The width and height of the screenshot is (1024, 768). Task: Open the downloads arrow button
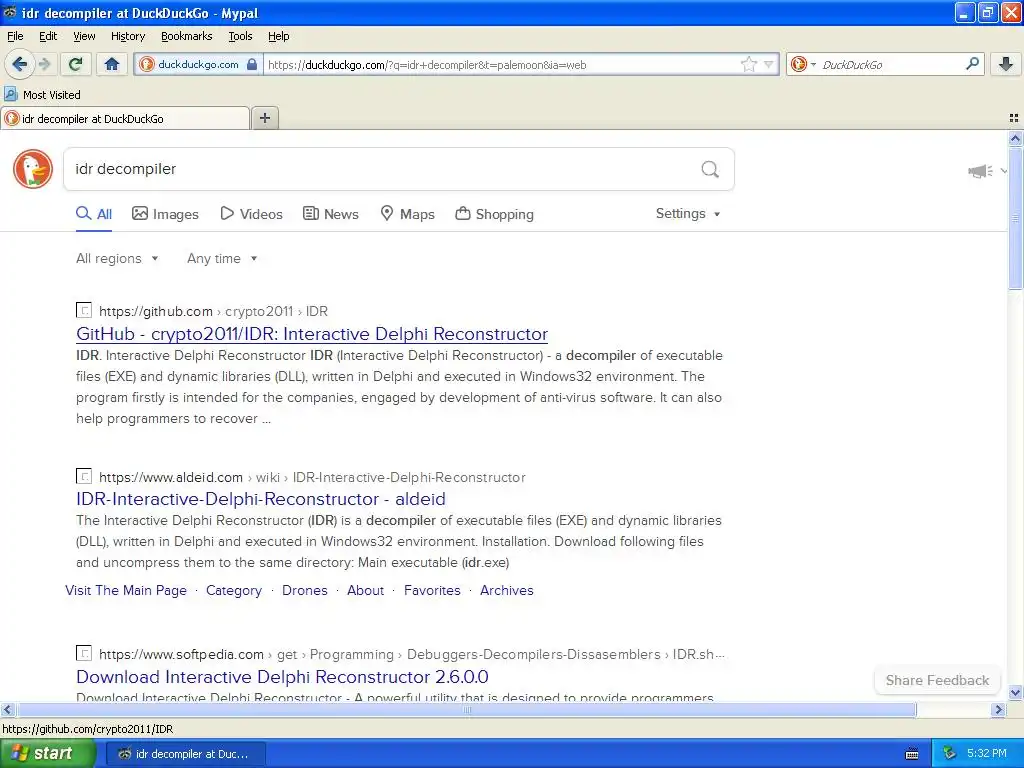pos(1006,64)
